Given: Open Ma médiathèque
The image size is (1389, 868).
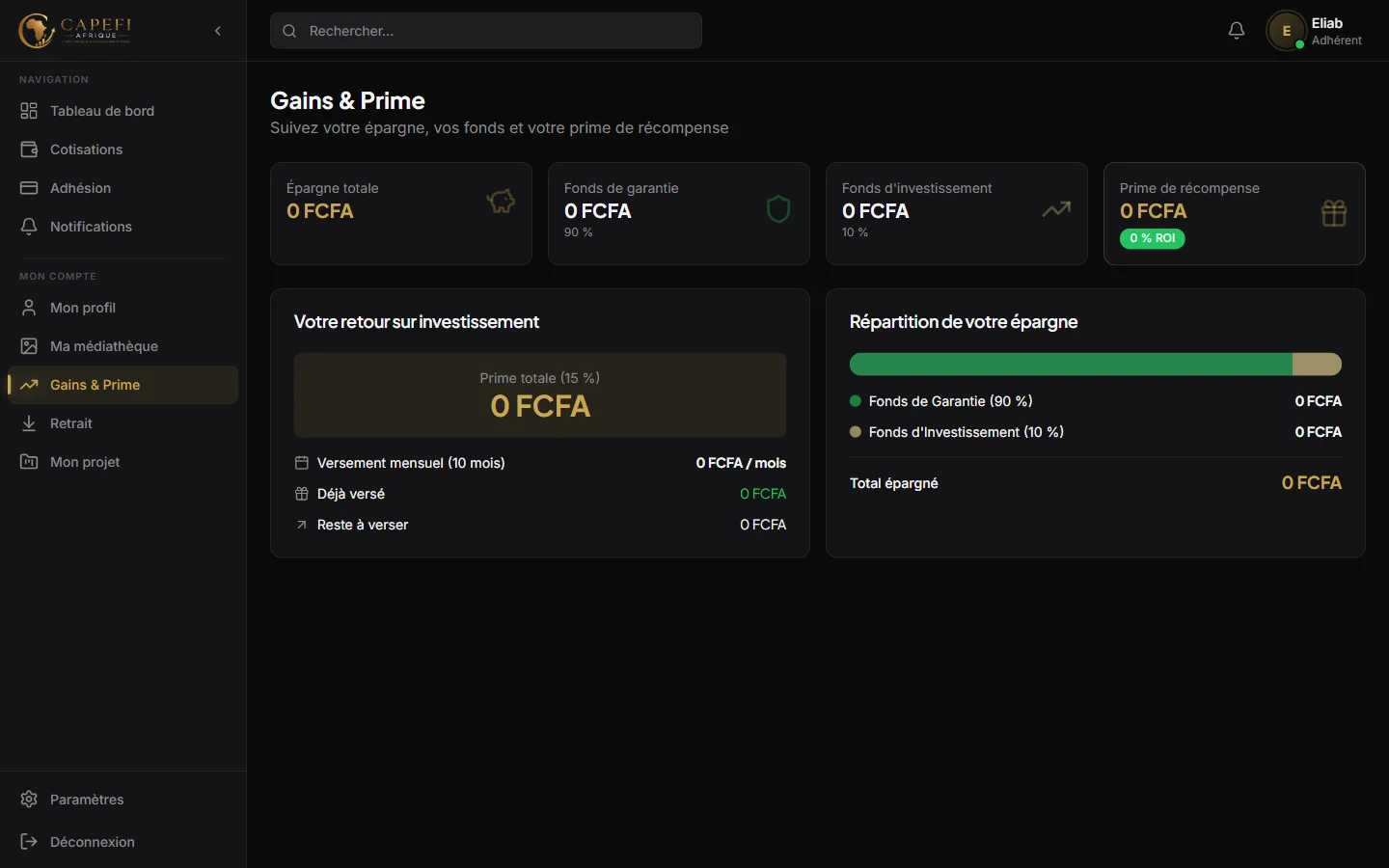Looking at the screenshot, I should point(123,346).
